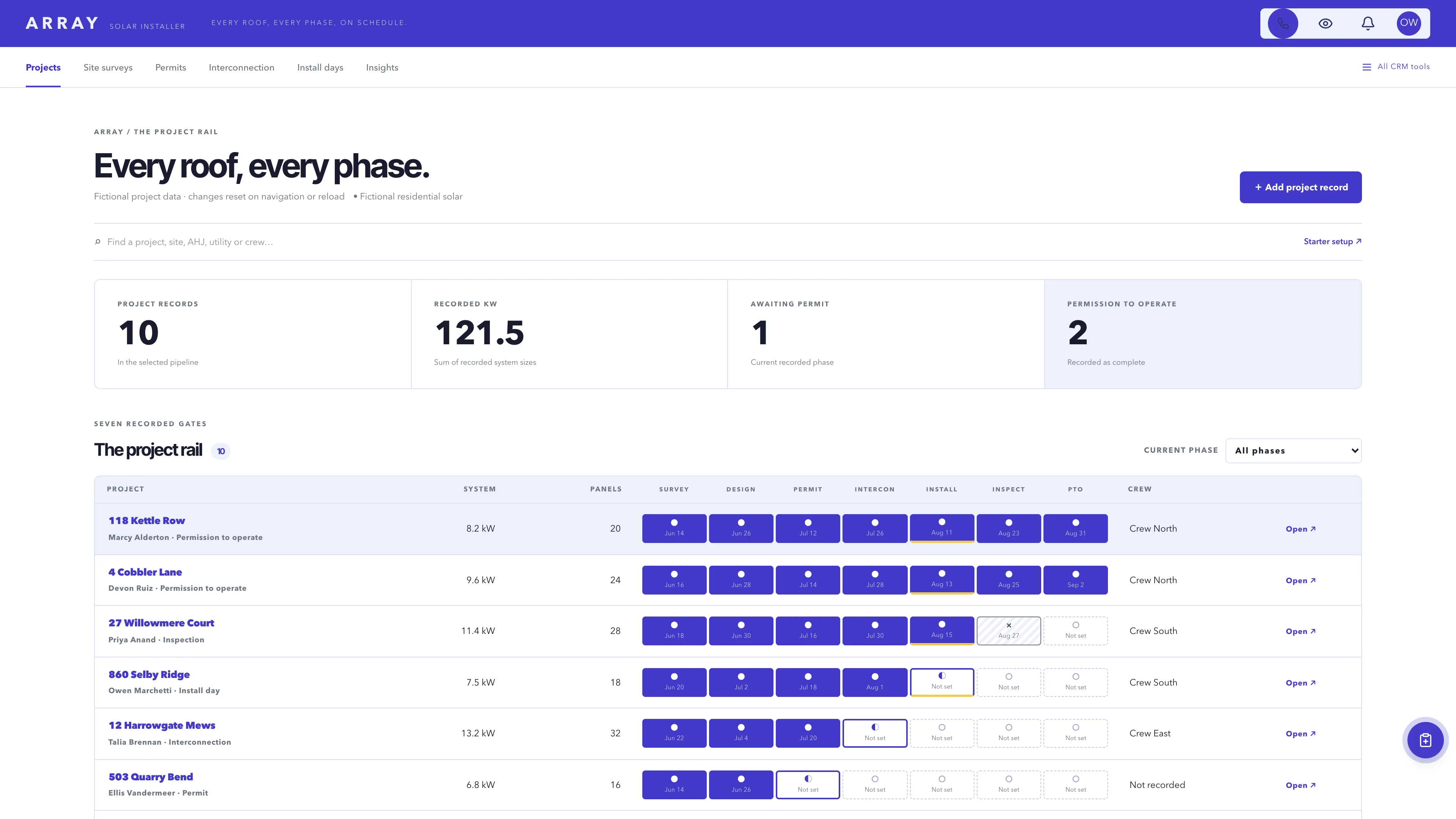Click the Awaiting permit stat card
Image resolution: width=1456 pixels, height=819 pixels.
click(x=886, y=334)
